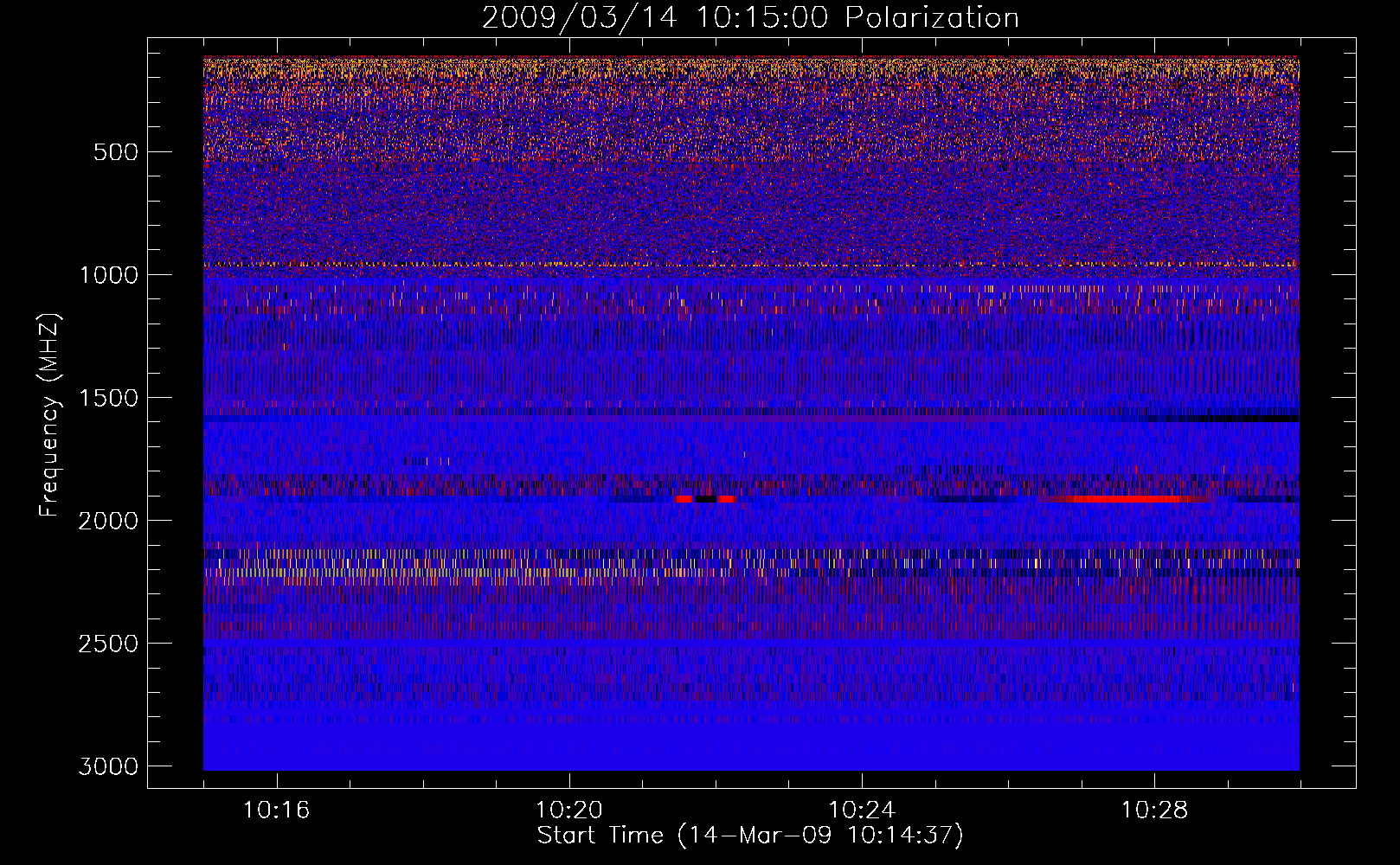
Task: Click the 2500 frequency tick label
Action: click(x=108, y=644)
